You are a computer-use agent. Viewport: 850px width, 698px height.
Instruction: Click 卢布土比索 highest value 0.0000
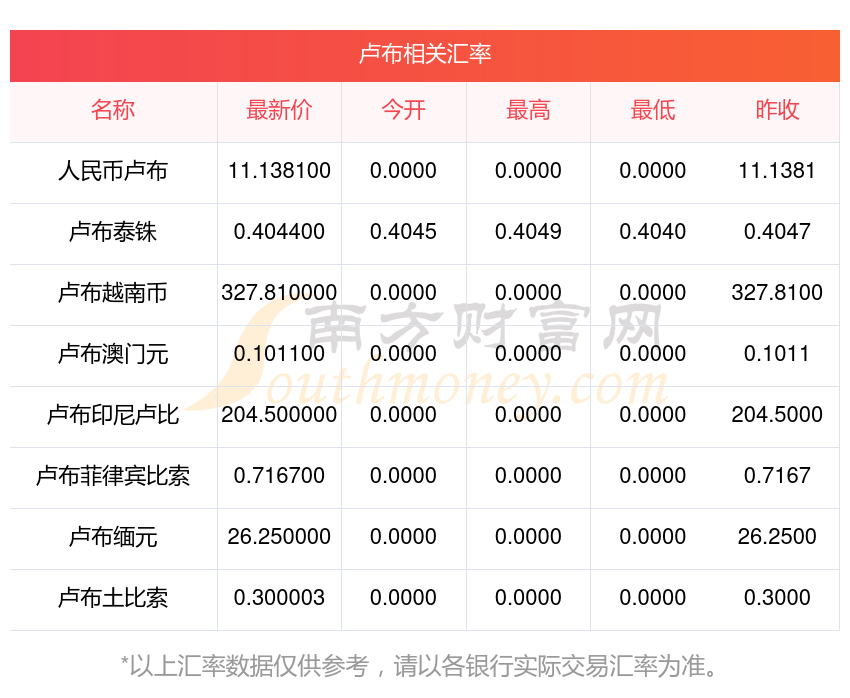(x=528, y=598)
